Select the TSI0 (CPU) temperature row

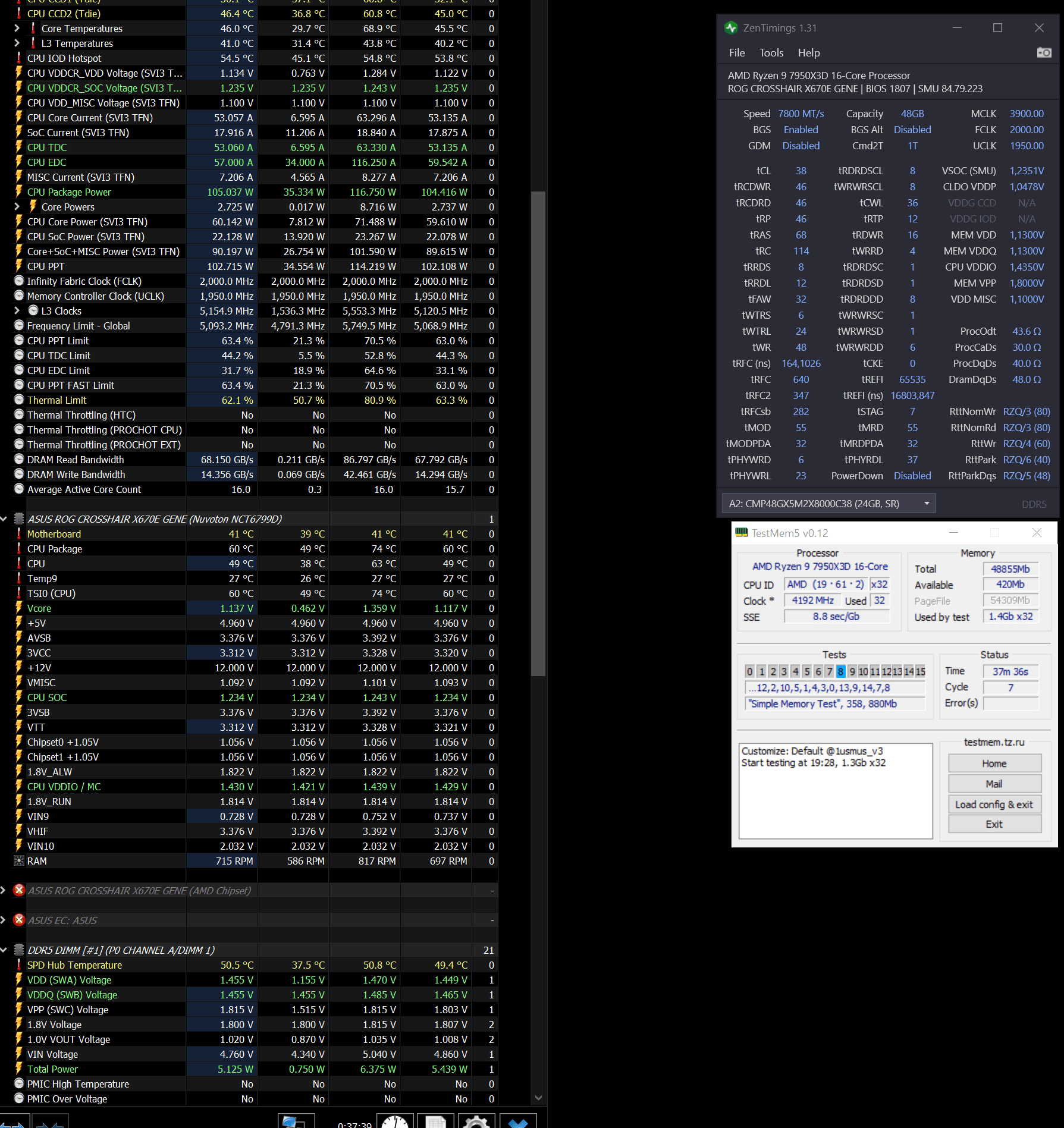pyautogui.click(x=249, y=593)
